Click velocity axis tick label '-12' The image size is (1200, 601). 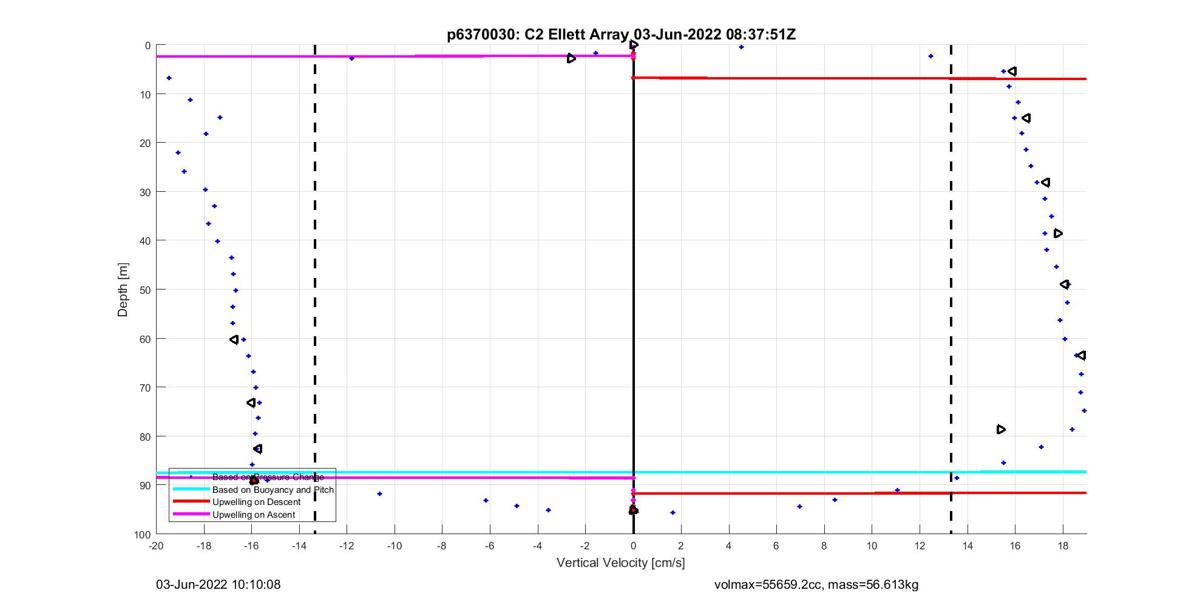point(346,547)
